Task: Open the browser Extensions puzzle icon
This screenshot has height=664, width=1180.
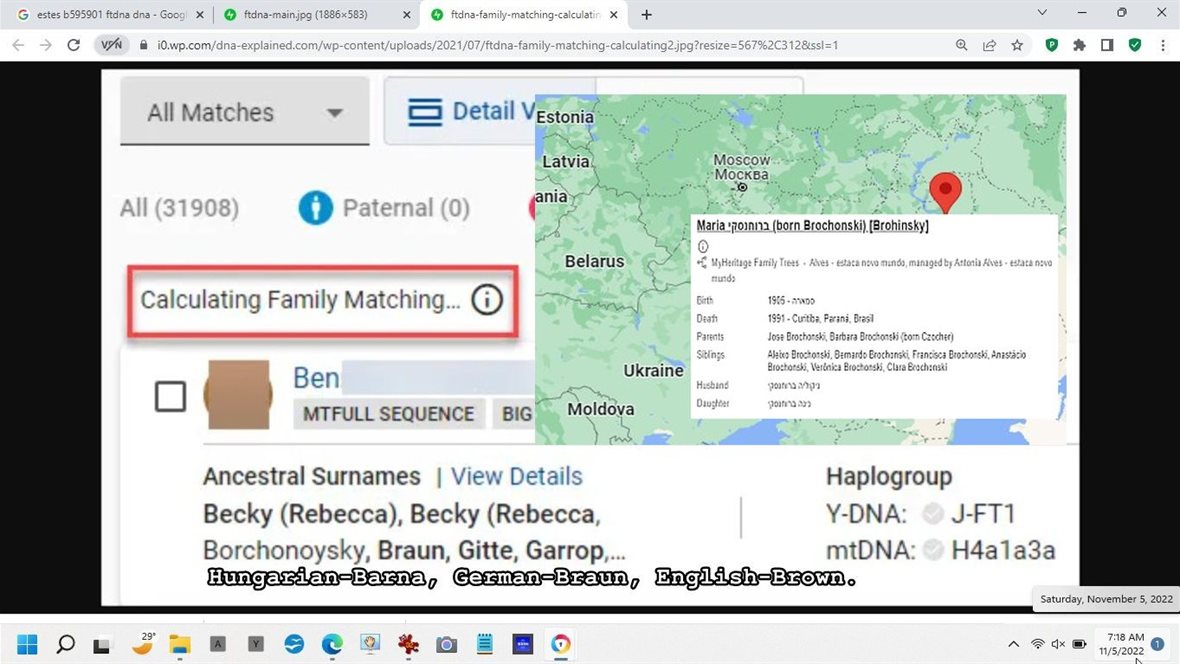Action: click(1079, 45)
